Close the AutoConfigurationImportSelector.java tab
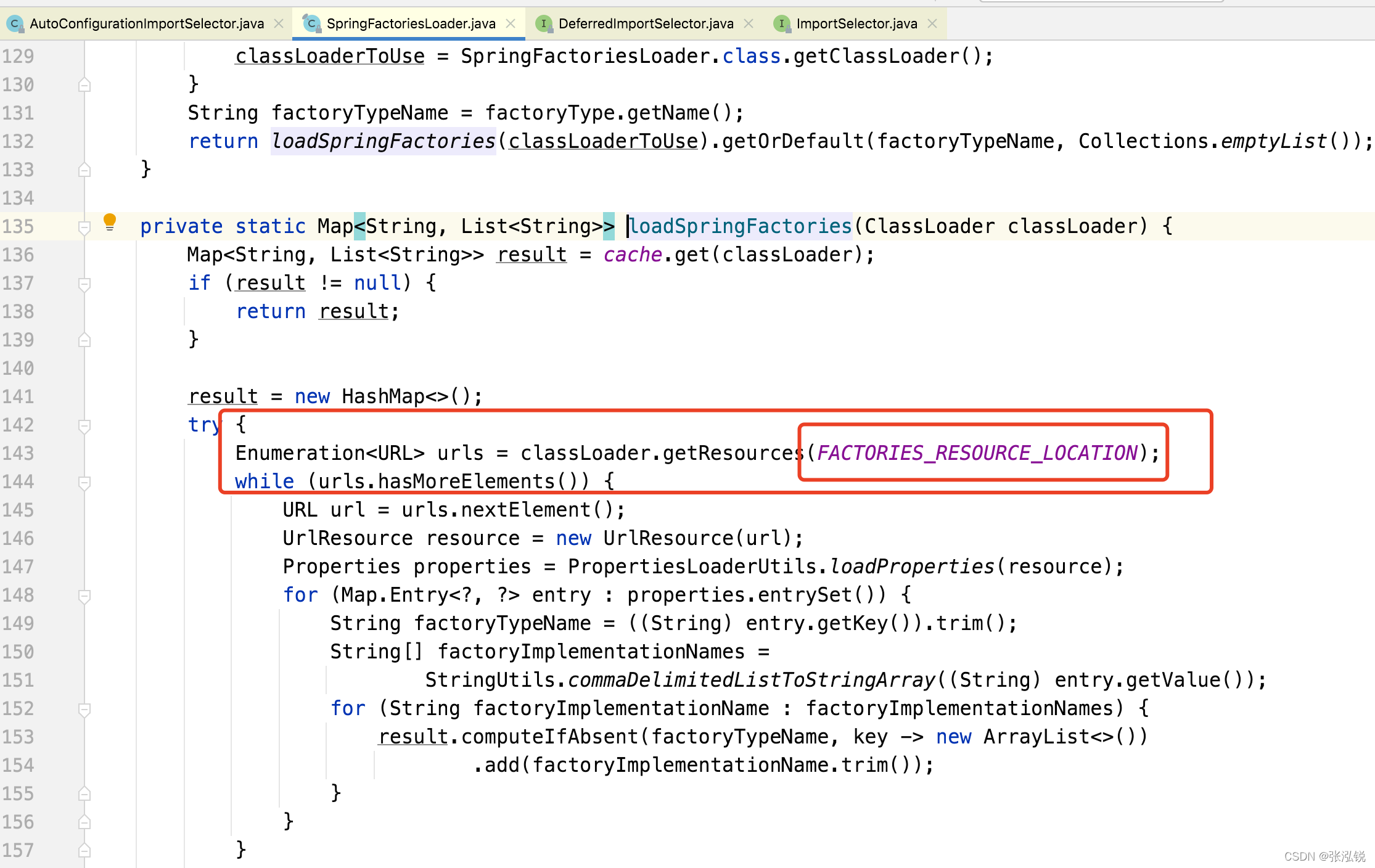 point(279,23)
